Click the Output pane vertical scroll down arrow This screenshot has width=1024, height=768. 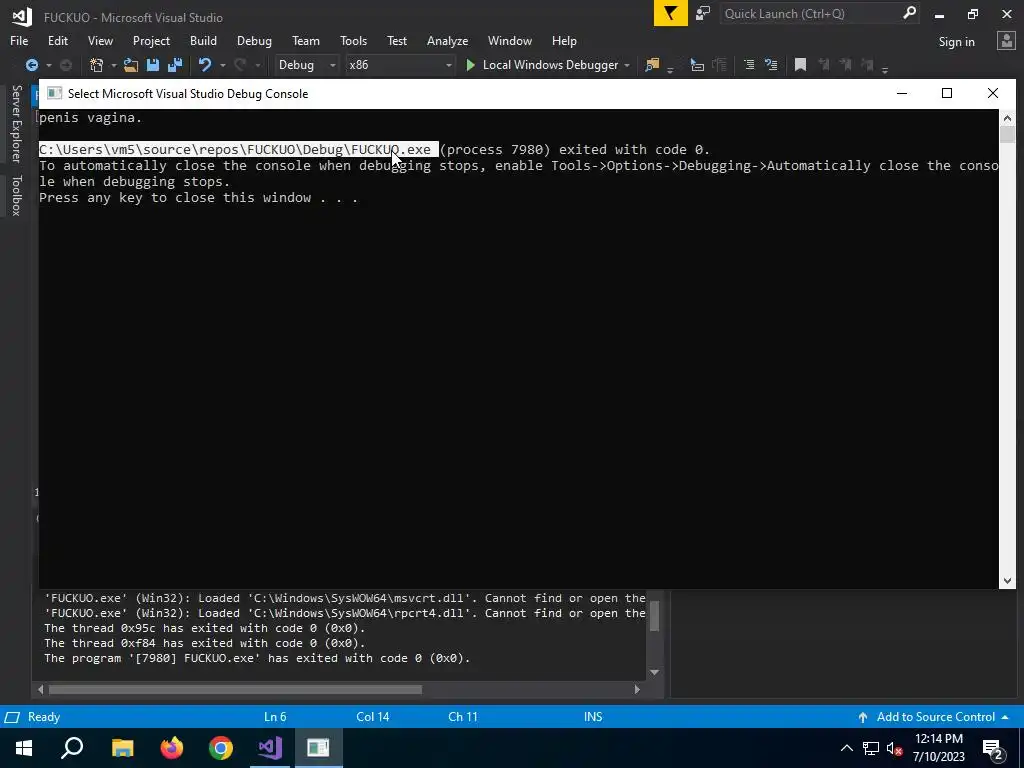pyautogui.click(x=654, y=672)
